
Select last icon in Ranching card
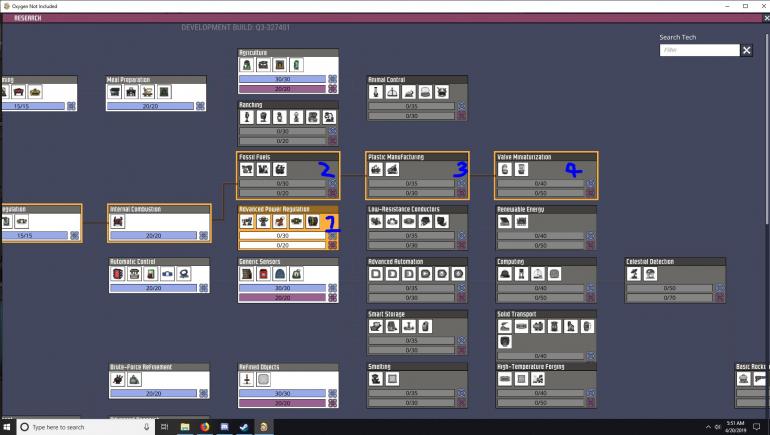point(329,117)
